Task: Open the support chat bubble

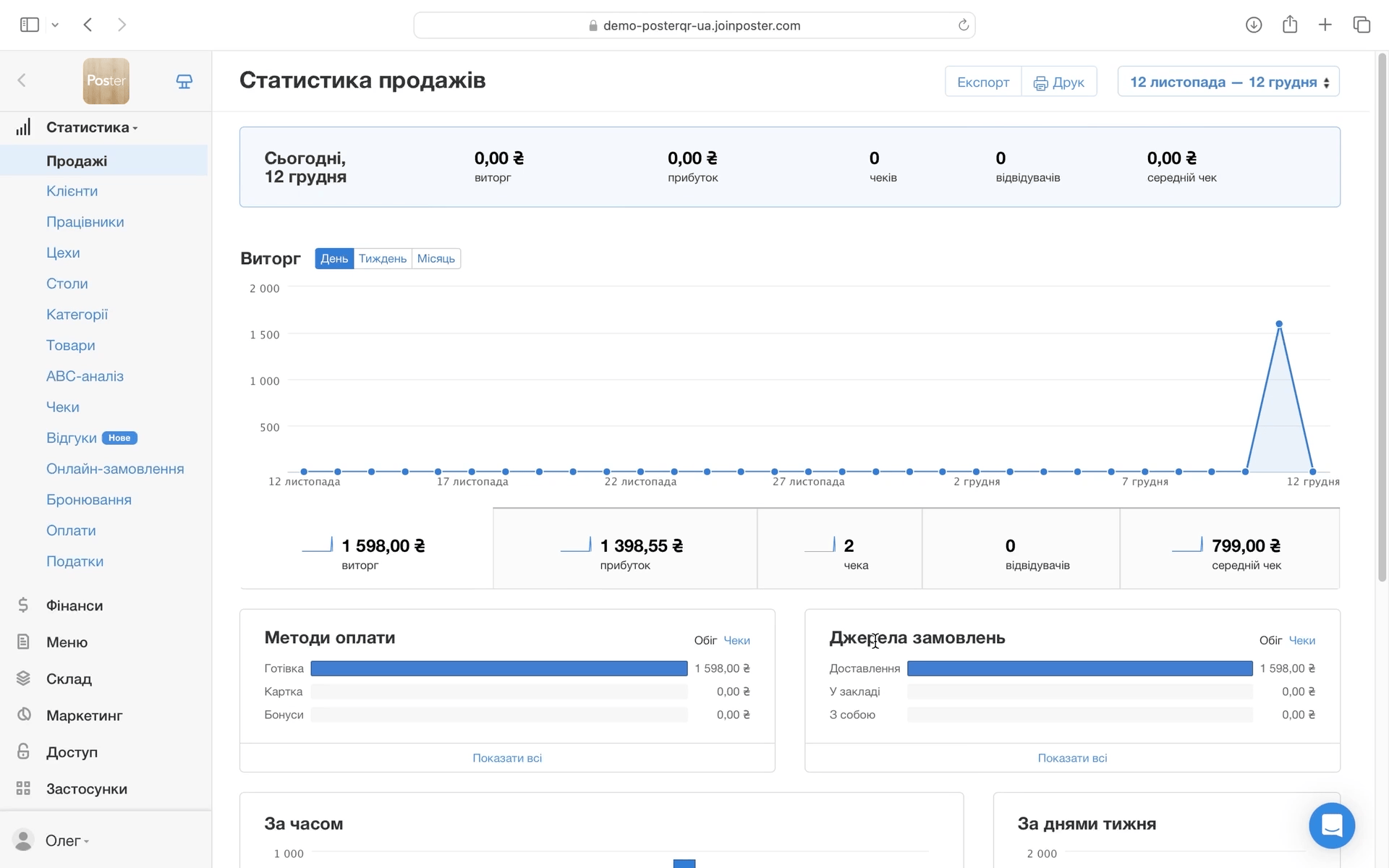Action: point(1331,825)
